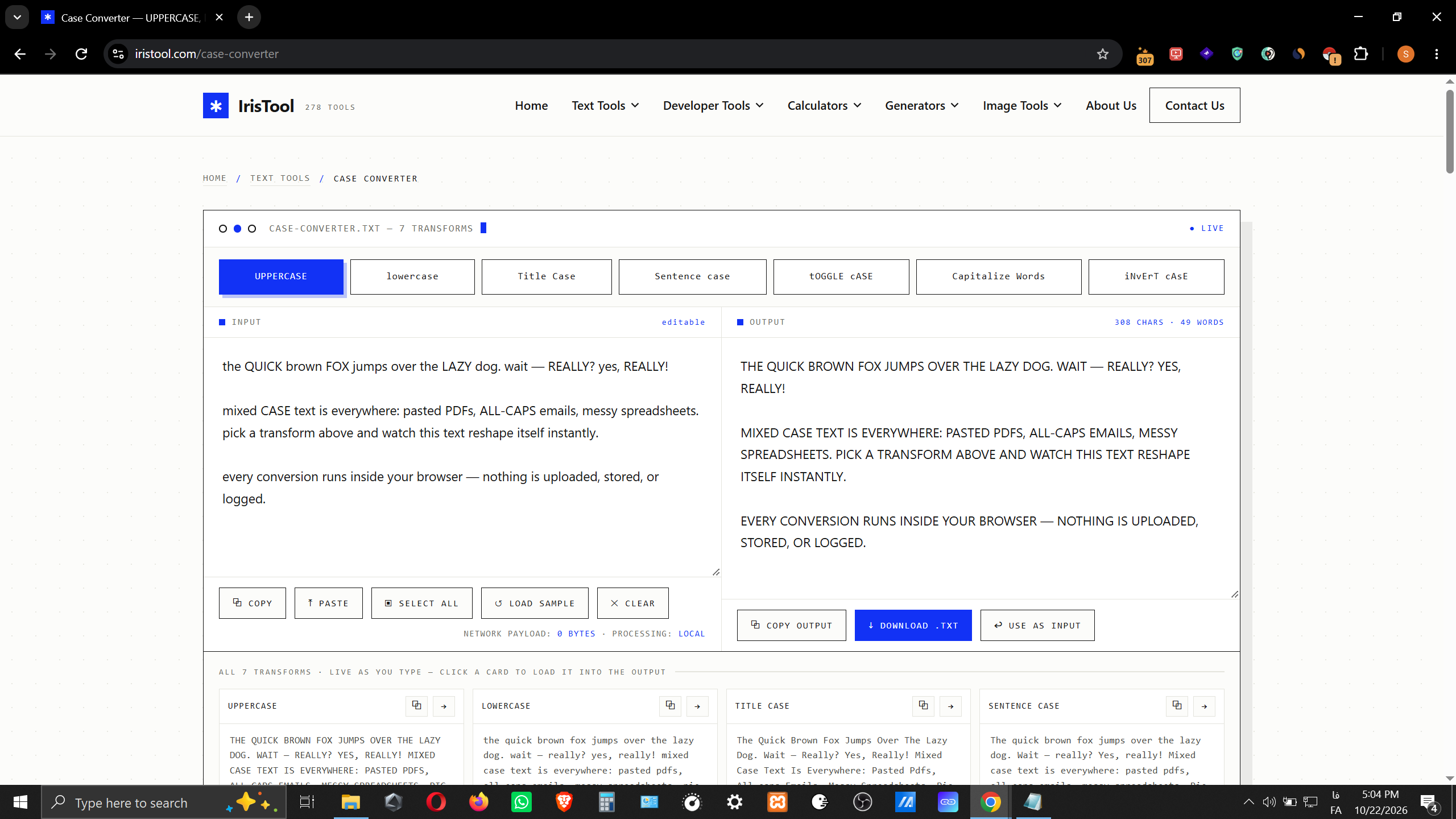Select the tOGGLE cASE transform
Viewport: 1456px width, 819px height.
pos(841,276)
